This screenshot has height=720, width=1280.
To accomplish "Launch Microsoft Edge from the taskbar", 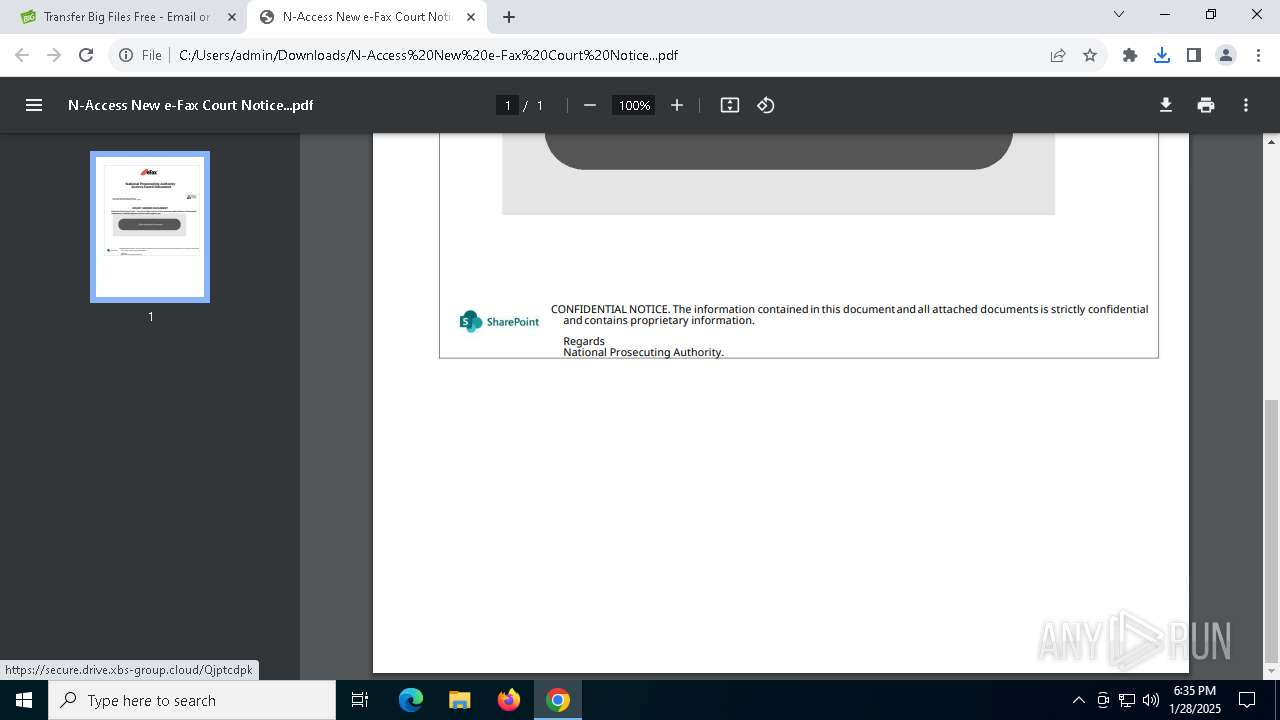I will (411, 700).
